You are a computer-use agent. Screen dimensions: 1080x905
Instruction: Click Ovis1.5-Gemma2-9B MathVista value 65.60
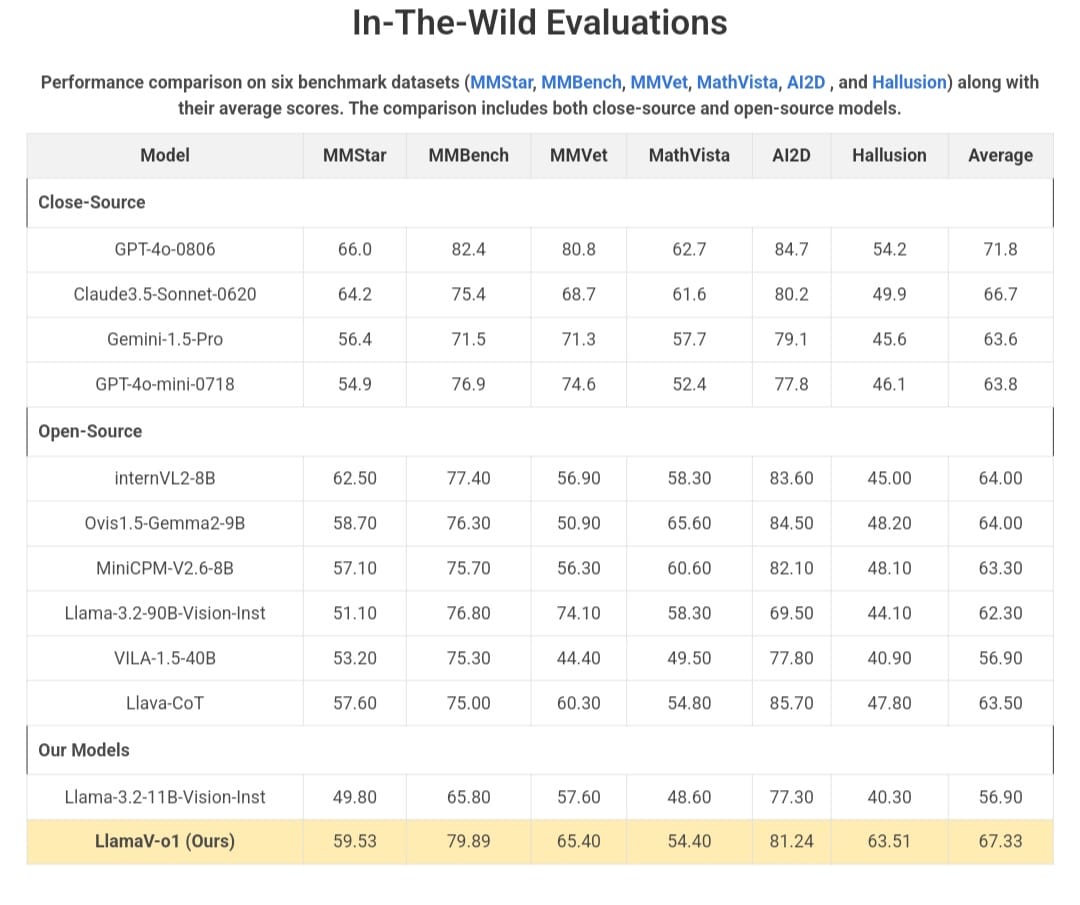click(x=689, y=523)
